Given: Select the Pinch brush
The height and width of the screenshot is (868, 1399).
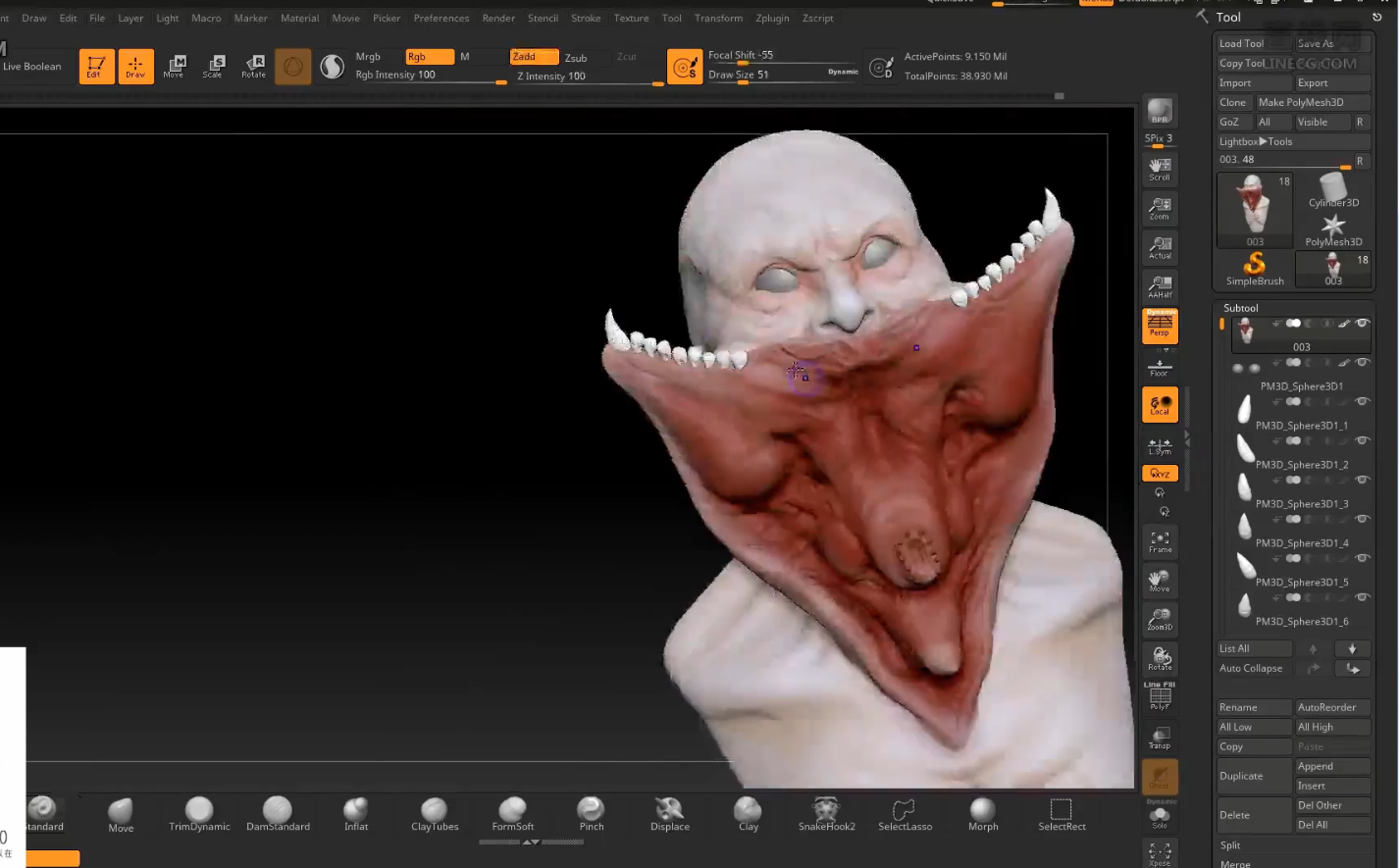Looking at the screenshot, I should [x=591, y=814].
